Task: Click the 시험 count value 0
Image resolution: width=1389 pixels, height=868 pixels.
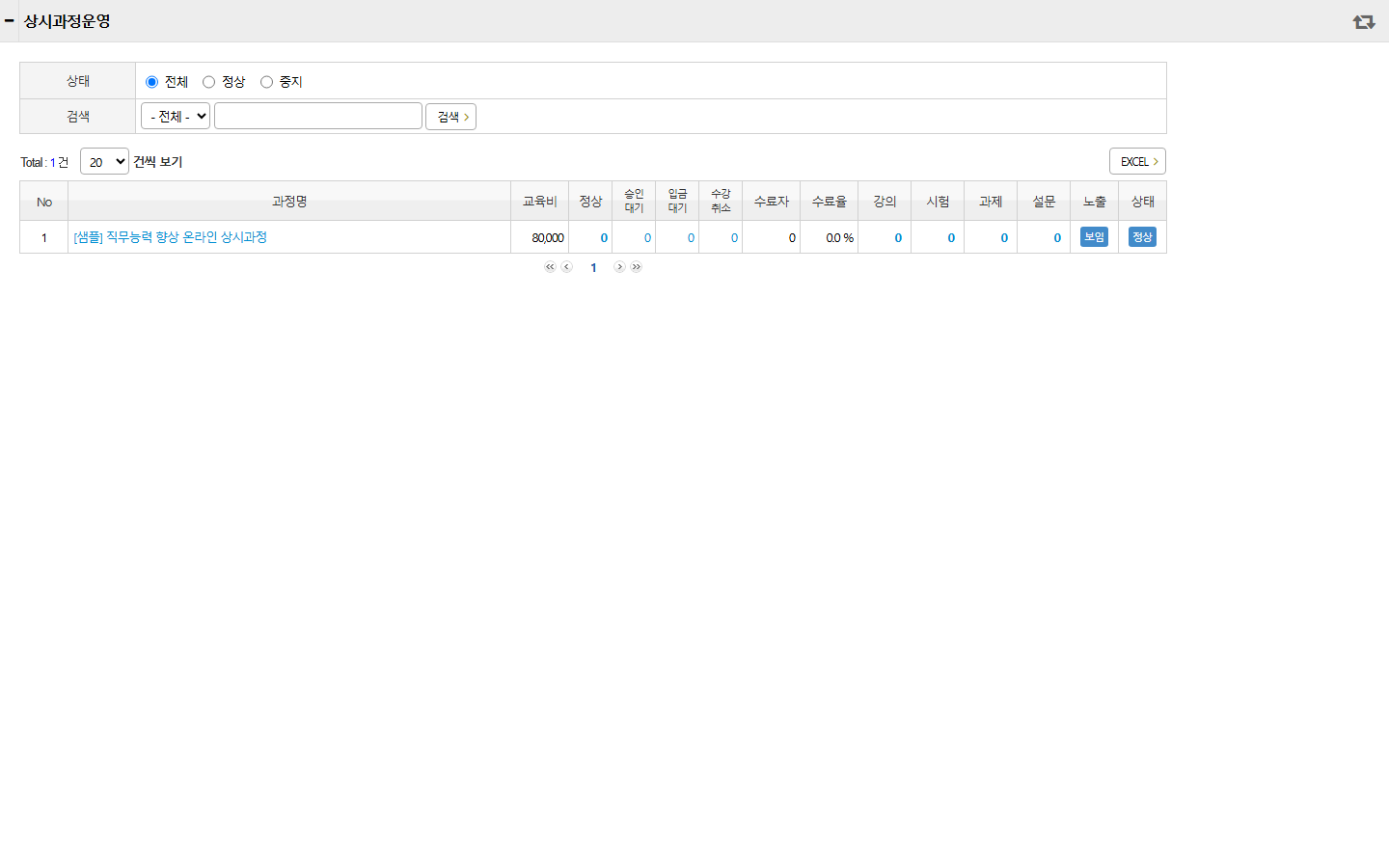Action: tap(951, 238)
